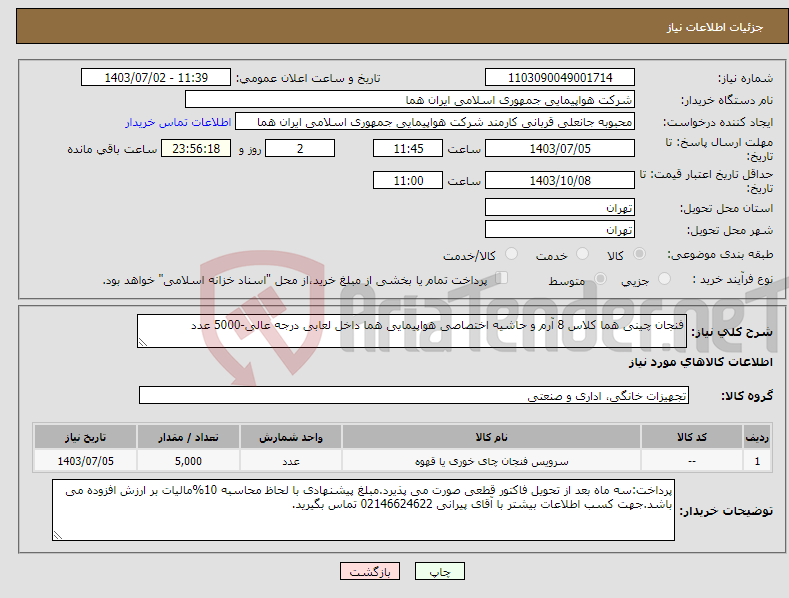Click the نام کالا column header
Image resolution: width=789 pixels, height=598 pixels.
491,437
